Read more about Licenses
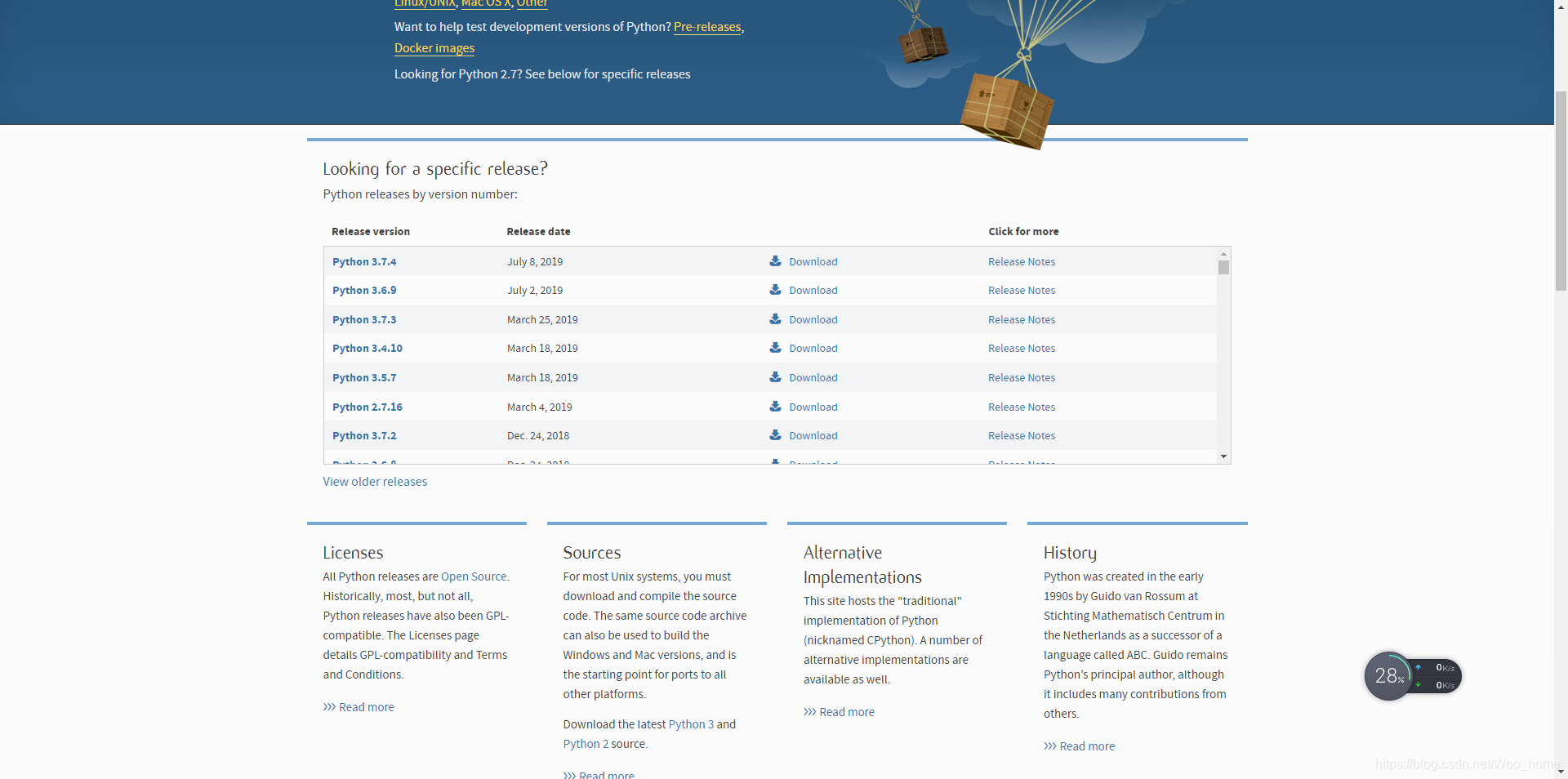This screenshot has height=779, width=1568. pos(359,707)
